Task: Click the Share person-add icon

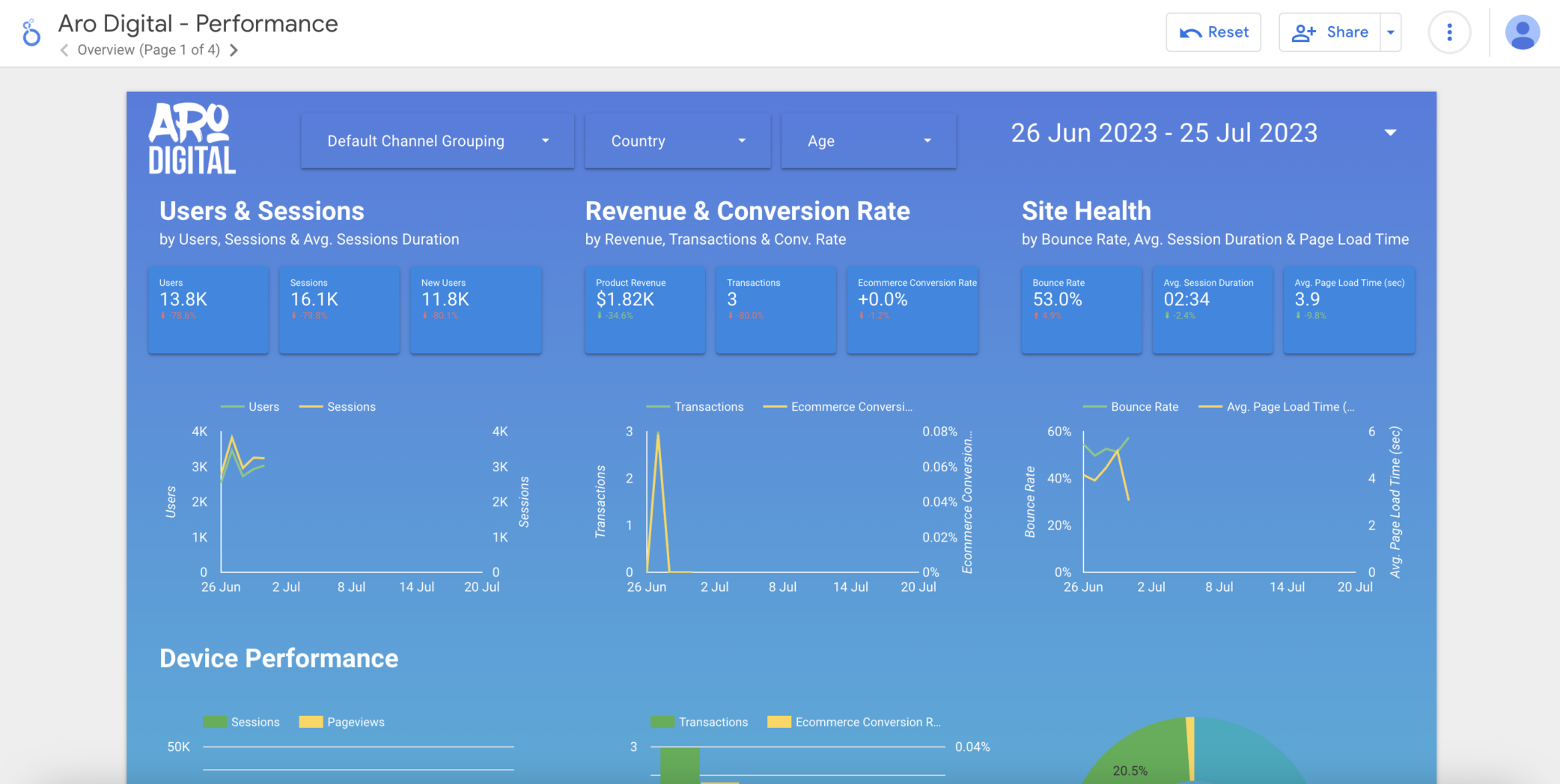Action: (x=1304, y=32)
